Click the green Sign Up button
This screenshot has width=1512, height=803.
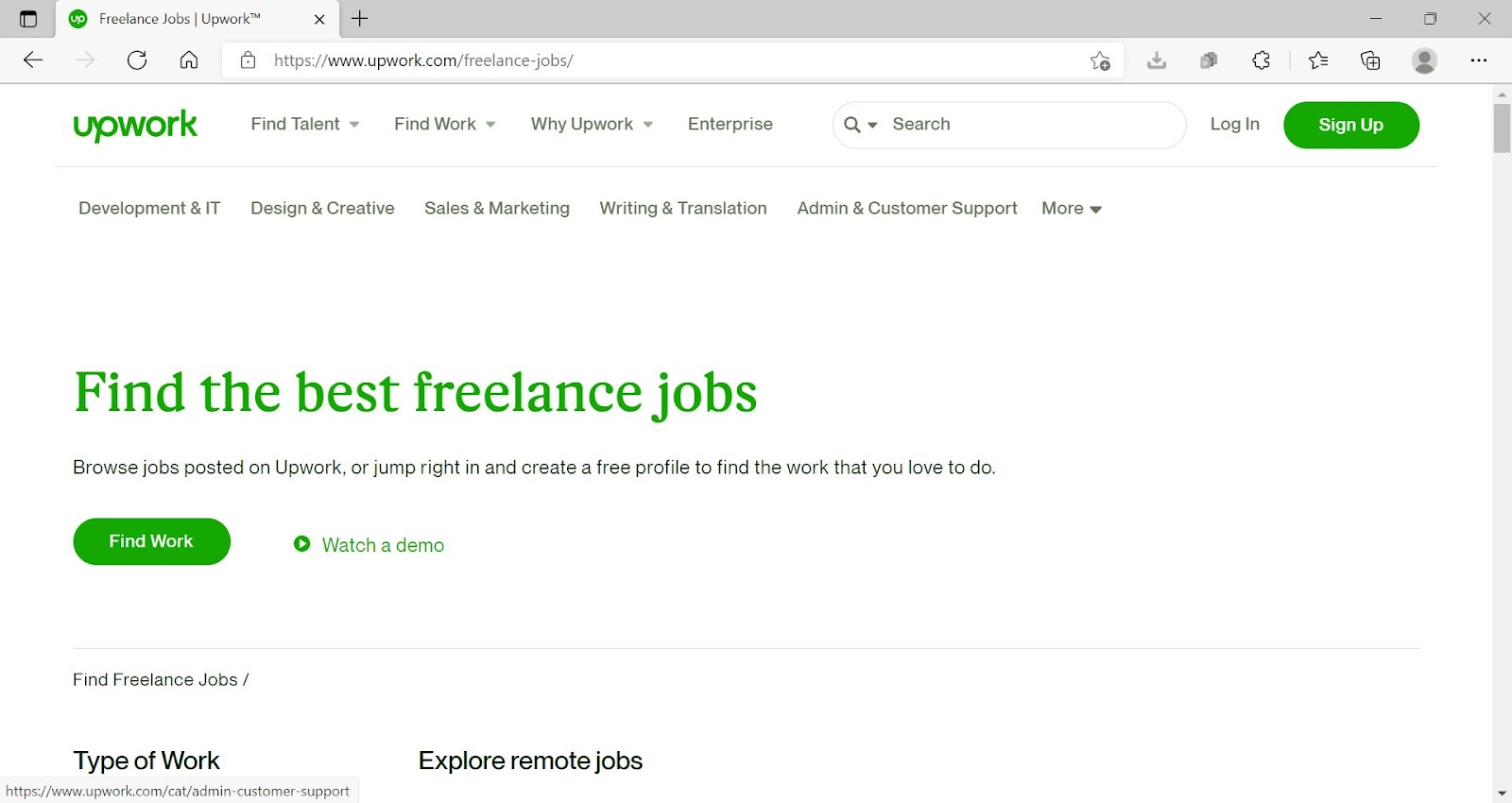[x=1351, y=125]
